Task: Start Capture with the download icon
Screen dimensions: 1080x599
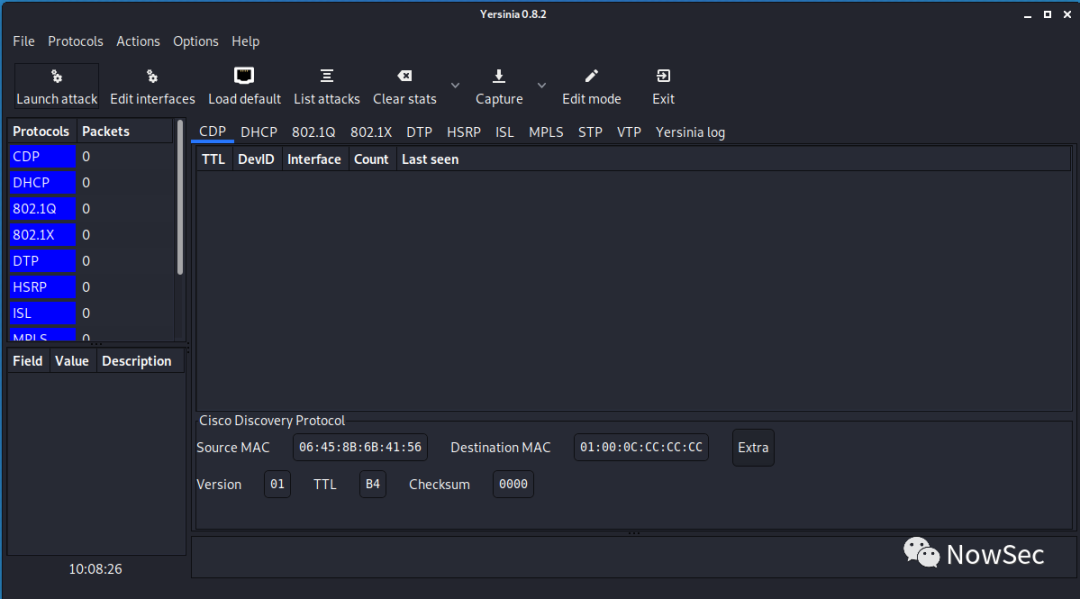Action: [x=499, y=76]
